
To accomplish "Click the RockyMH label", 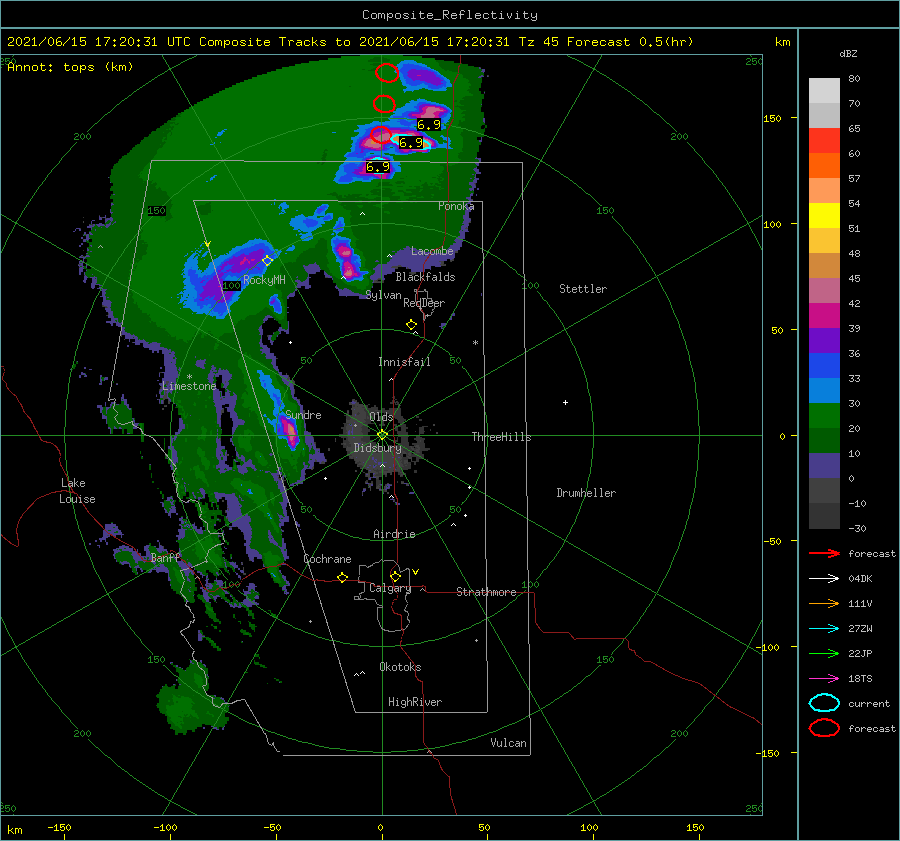I will point(264,280).
